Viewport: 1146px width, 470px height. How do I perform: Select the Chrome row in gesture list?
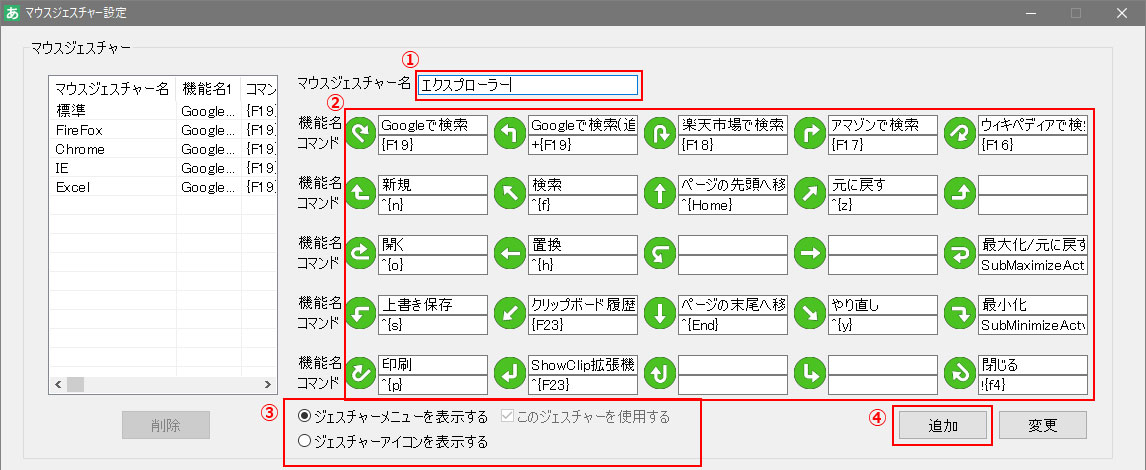point(163,149)
